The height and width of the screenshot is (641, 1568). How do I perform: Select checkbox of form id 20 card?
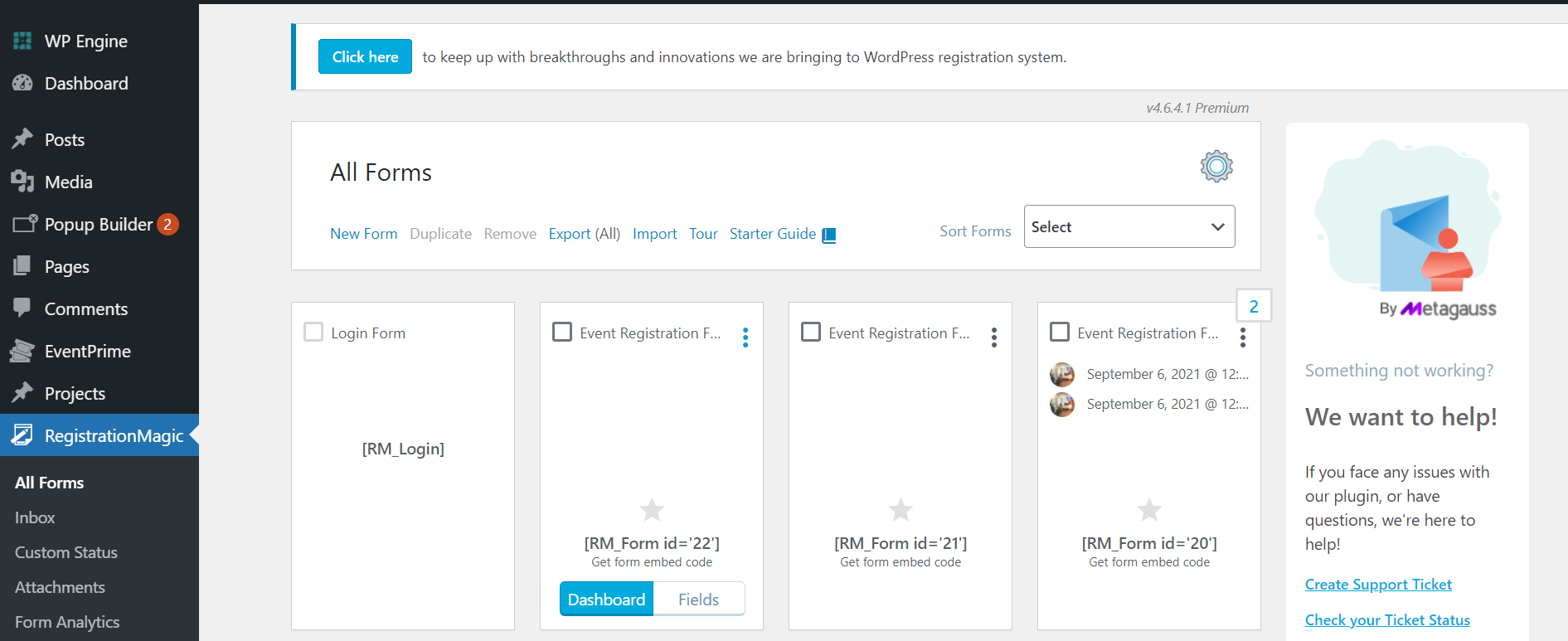(1060, 333)
